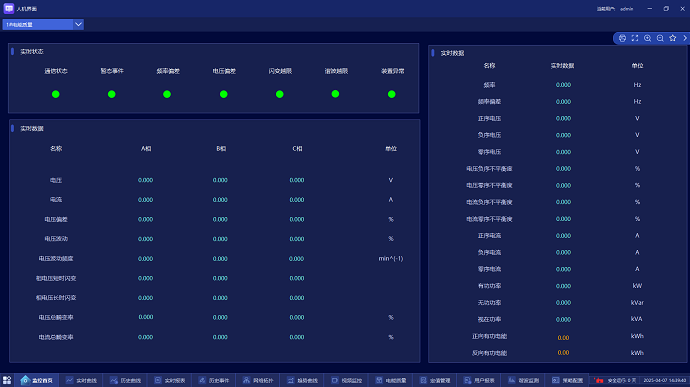Open the 视频监控 tab
Viewport: 690px width, 387px height.
(x=347, y=380)
